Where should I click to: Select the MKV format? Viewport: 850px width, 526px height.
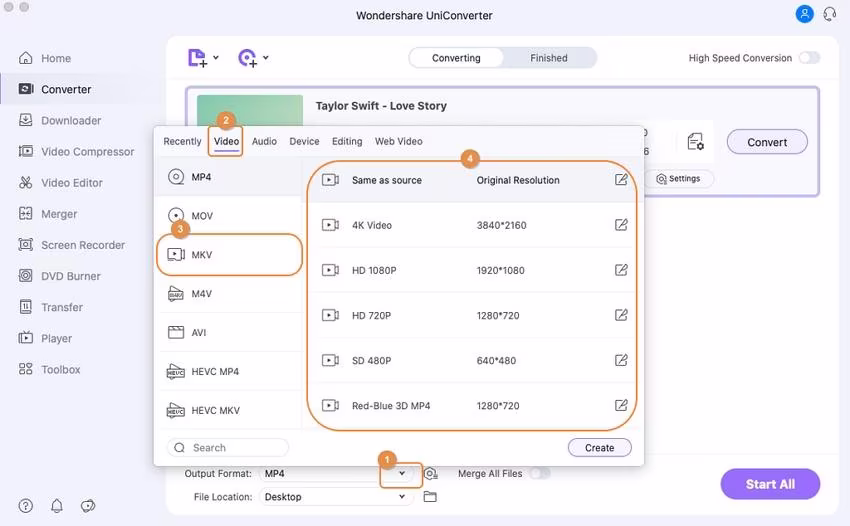tap(229, 254)
